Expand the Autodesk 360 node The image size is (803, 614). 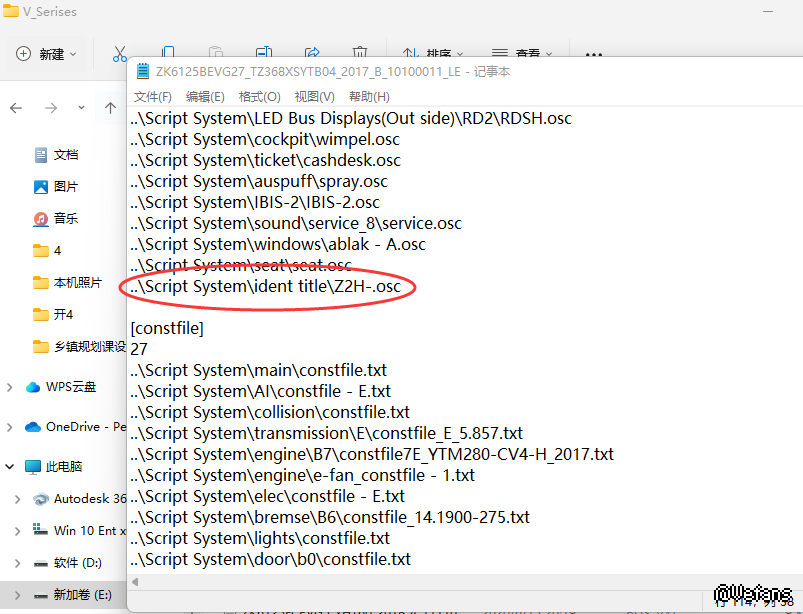coord(17,499)
